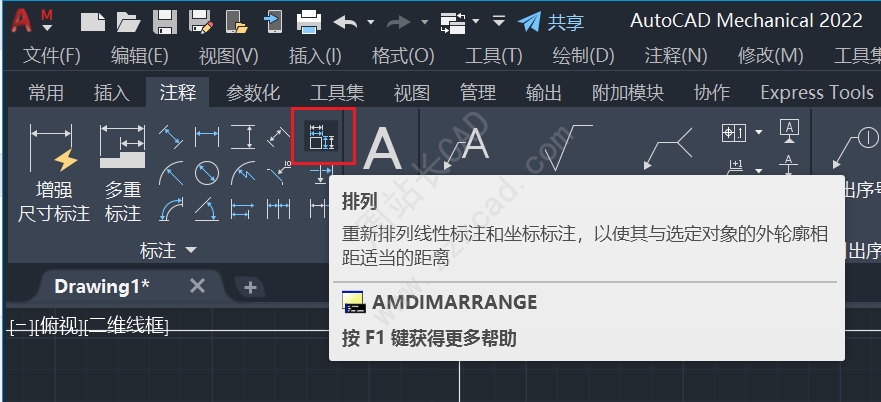Open the Undo history dropdown arrow
The height and width of the screenshot is (402, 881).
pos(371,22)
